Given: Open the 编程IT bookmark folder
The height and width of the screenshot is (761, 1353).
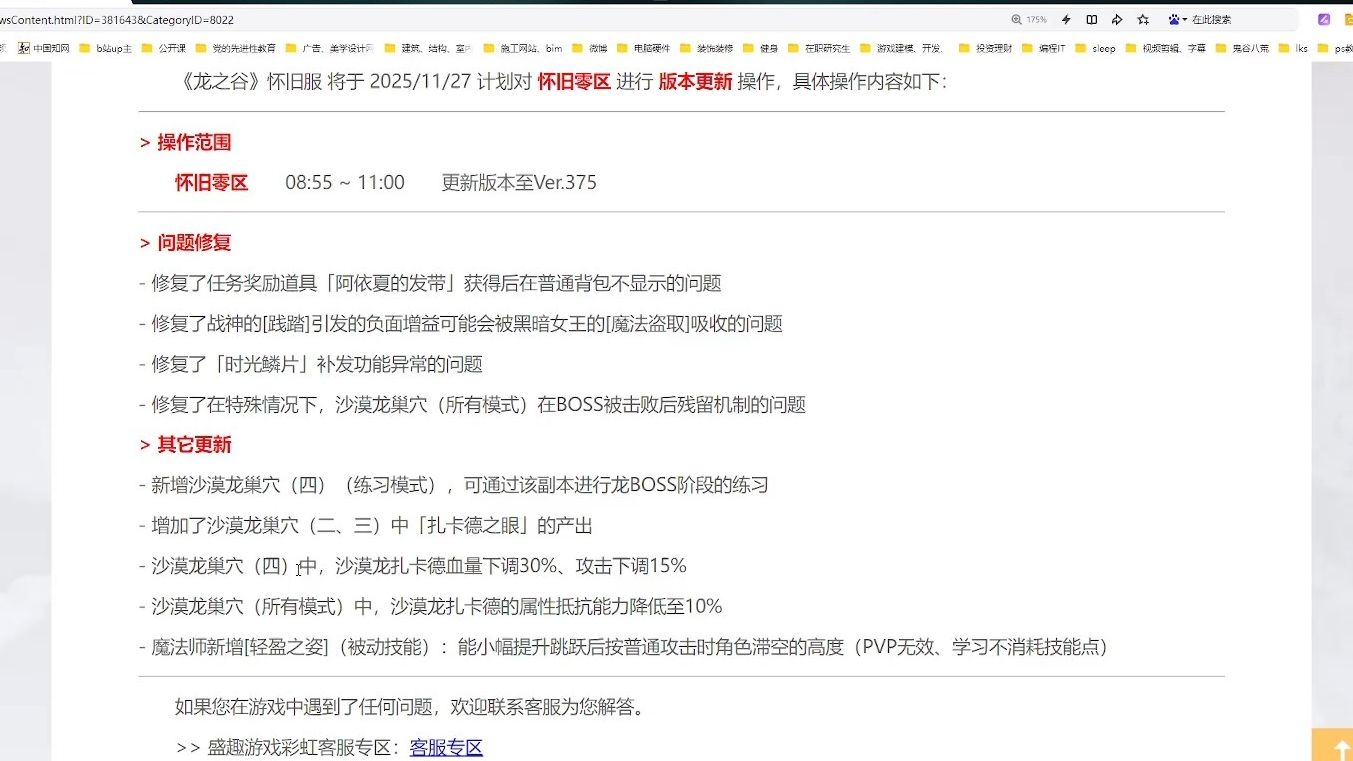Looking at the screenshot, I should pyautogui.click(x=1043, y=47).
